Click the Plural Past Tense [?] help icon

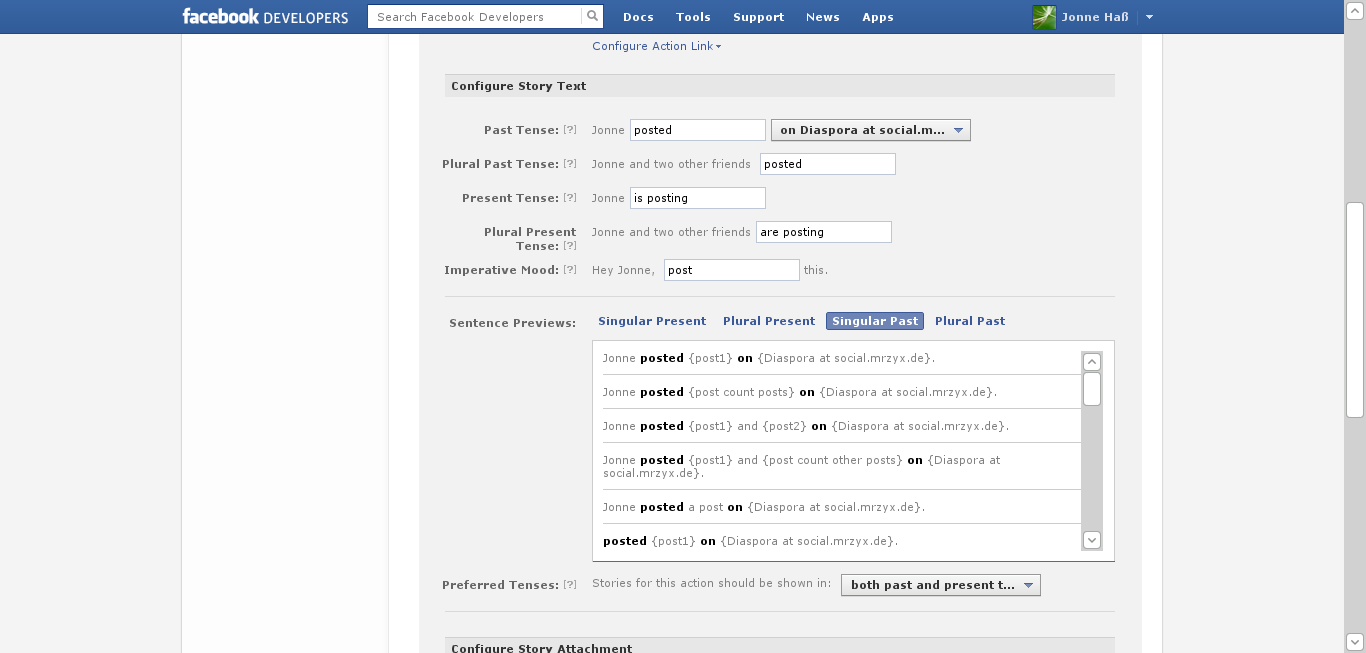[570, 164]
